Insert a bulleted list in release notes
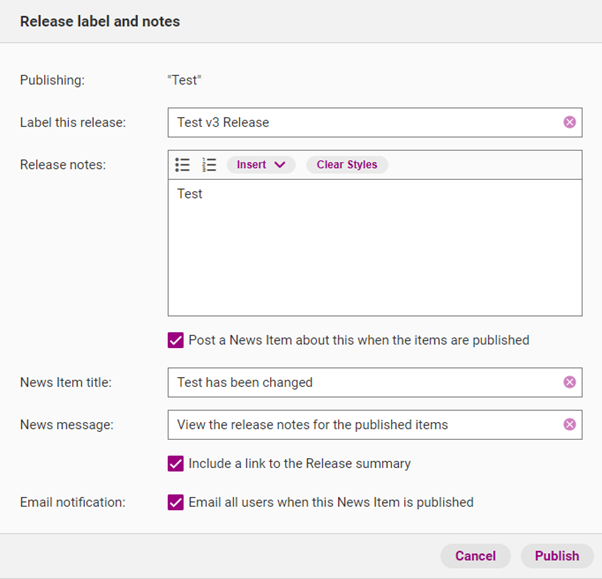602x579 pixels. pyautogui.click(x=182, y=165)
